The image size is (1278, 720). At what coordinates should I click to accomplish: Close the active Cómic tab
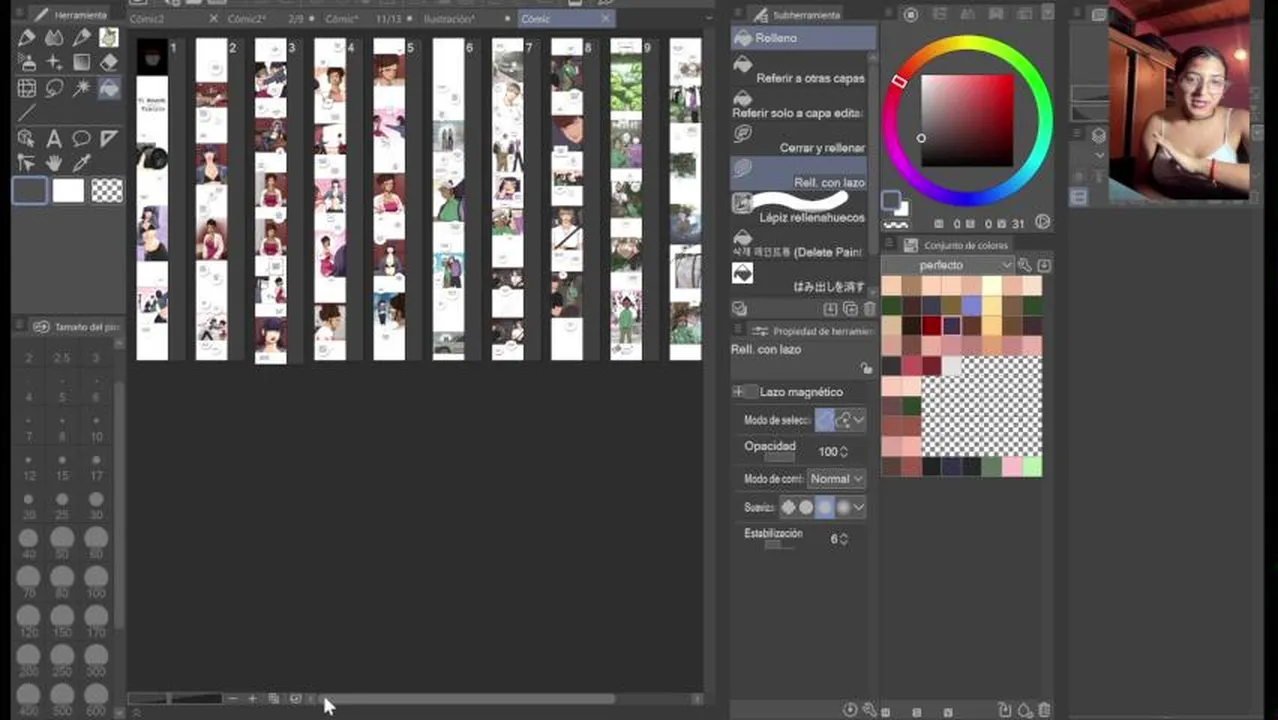pyautogui.click(x=606, y=19)
